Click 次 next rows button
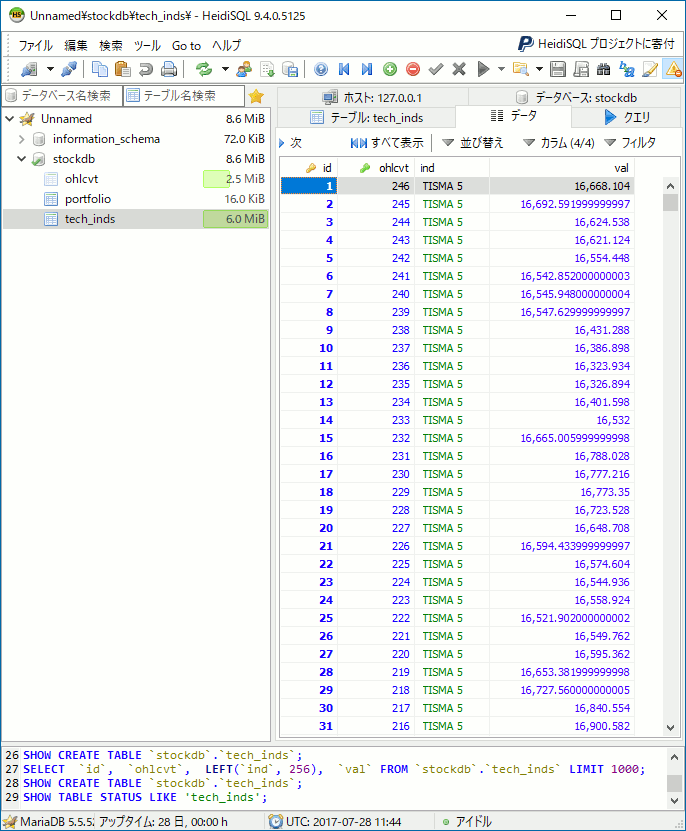Image resolution: width=686 pixels, height=831 pixels. tap(291, 143)
